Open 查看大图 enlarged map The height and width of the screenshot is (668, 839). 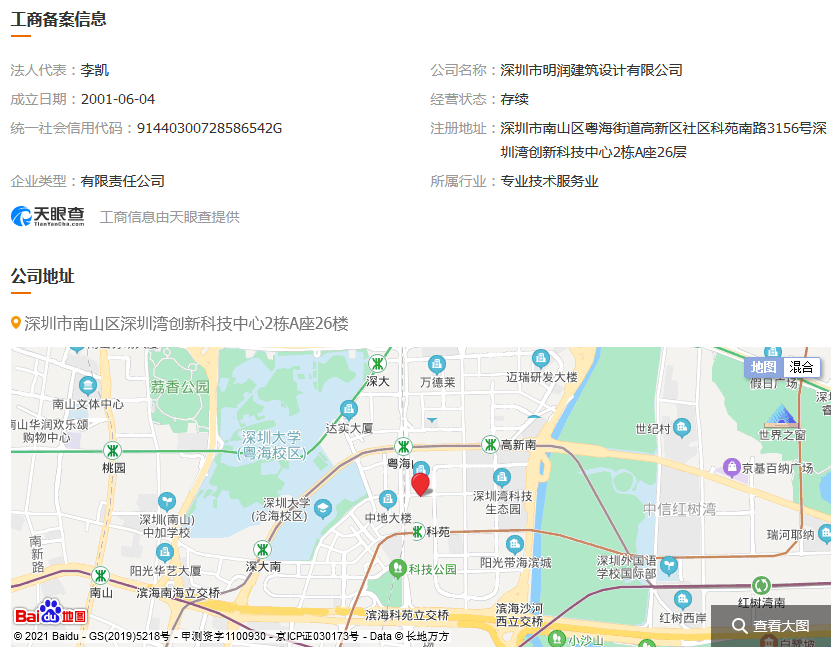point(771,626)
